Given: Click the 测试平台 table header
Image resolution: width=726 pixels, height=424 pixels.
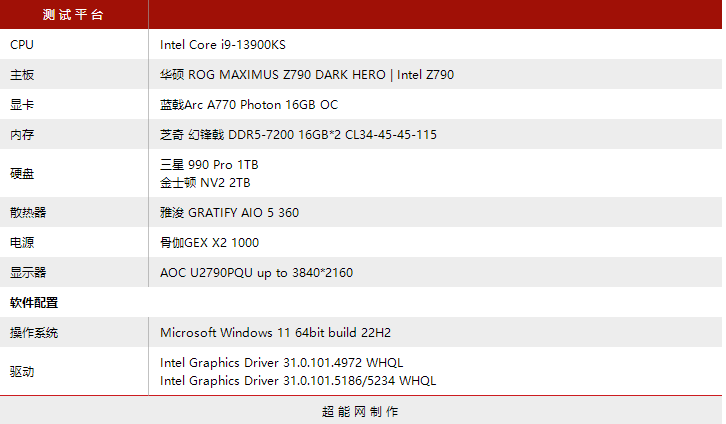Looking at the screenshot, I should (x=73, y=15).
